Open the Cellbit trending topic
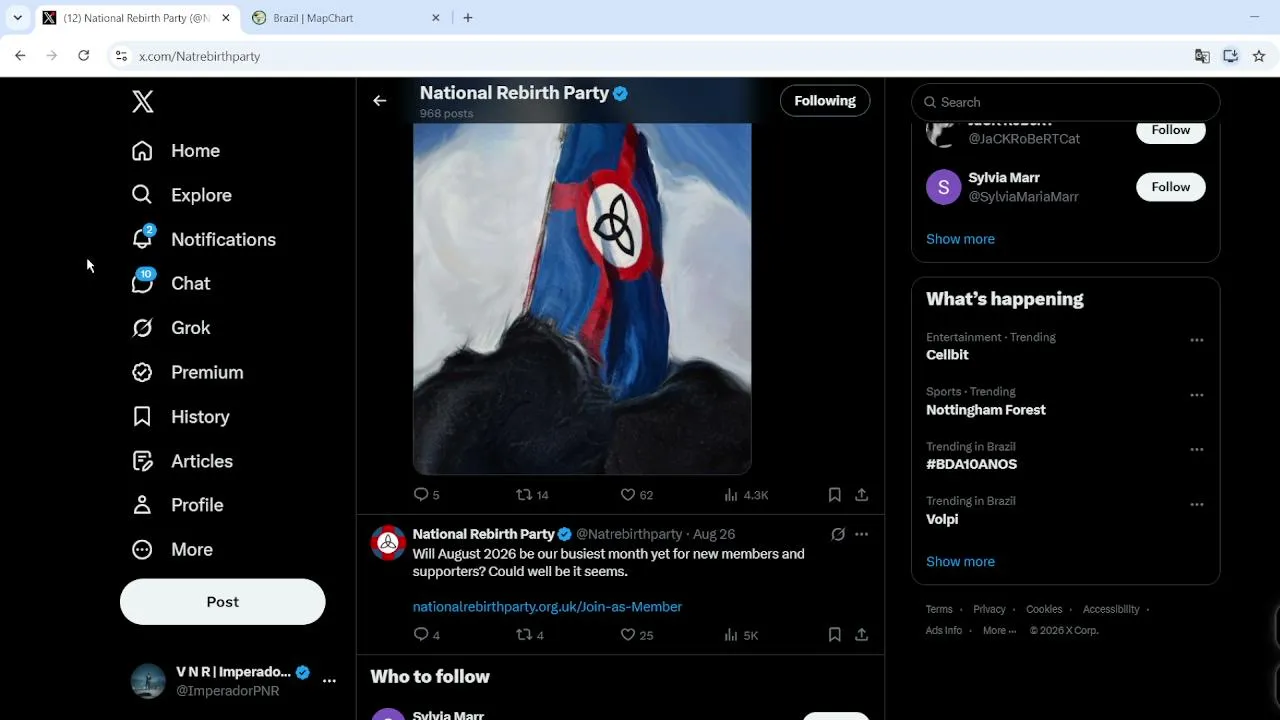The image size is (1280, 720). coord(947,355)
